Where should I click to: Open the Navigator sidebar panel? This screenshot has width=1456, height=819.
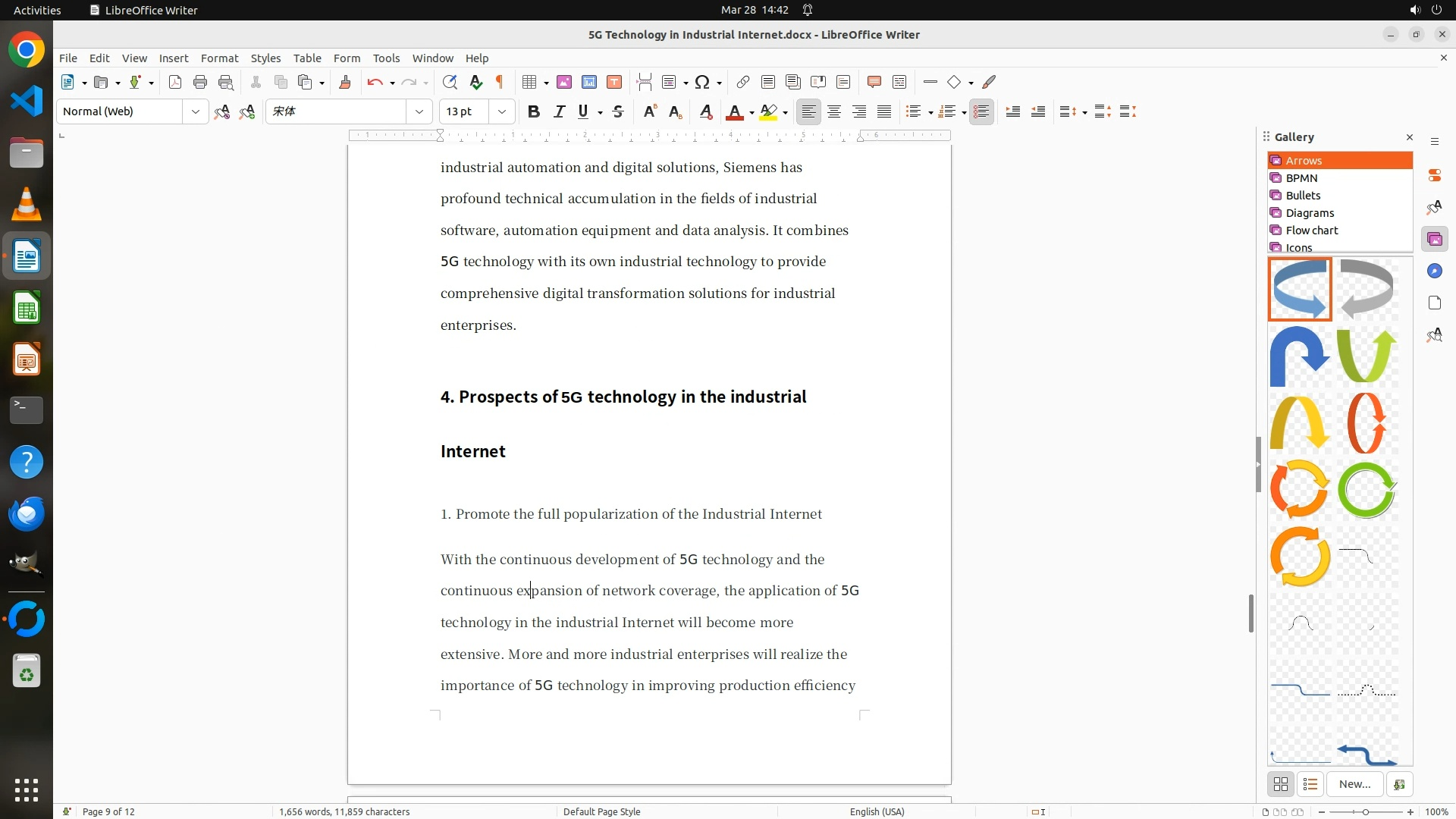1434,271
